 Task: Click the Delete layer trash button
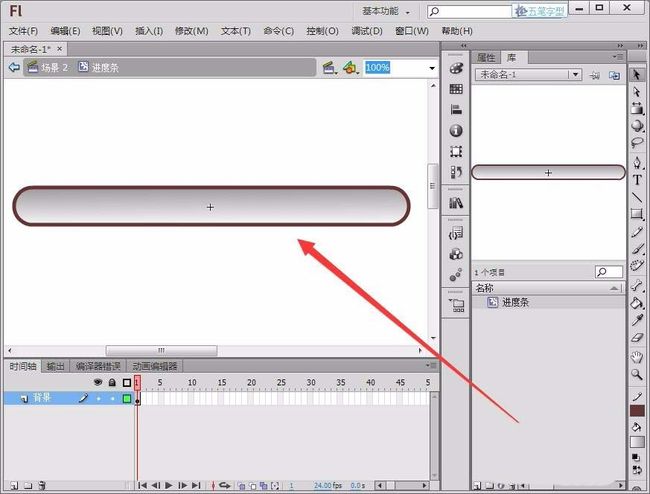click(42, 485)
